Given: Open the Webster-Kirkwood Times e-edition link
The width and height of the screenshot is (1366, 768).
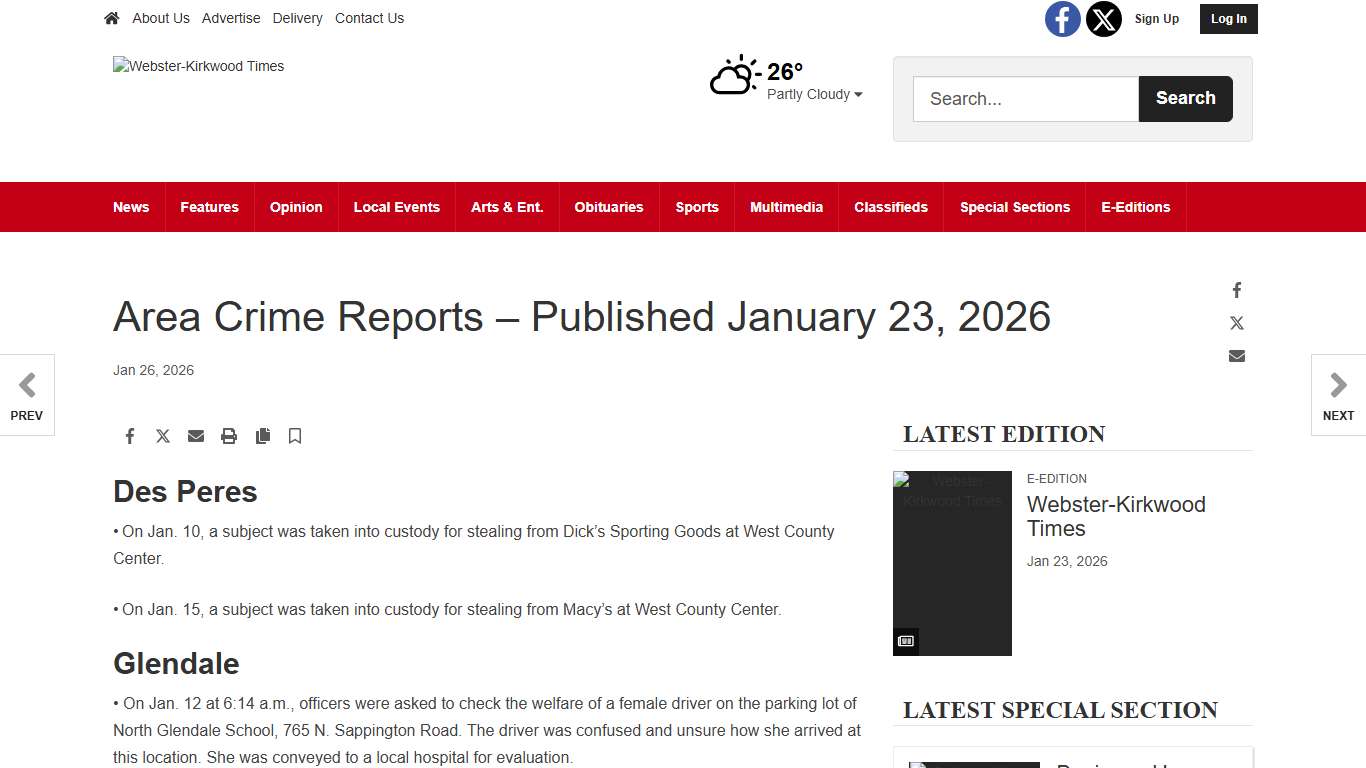Looking at the screenshot, I should click(x=1116, y=516).
